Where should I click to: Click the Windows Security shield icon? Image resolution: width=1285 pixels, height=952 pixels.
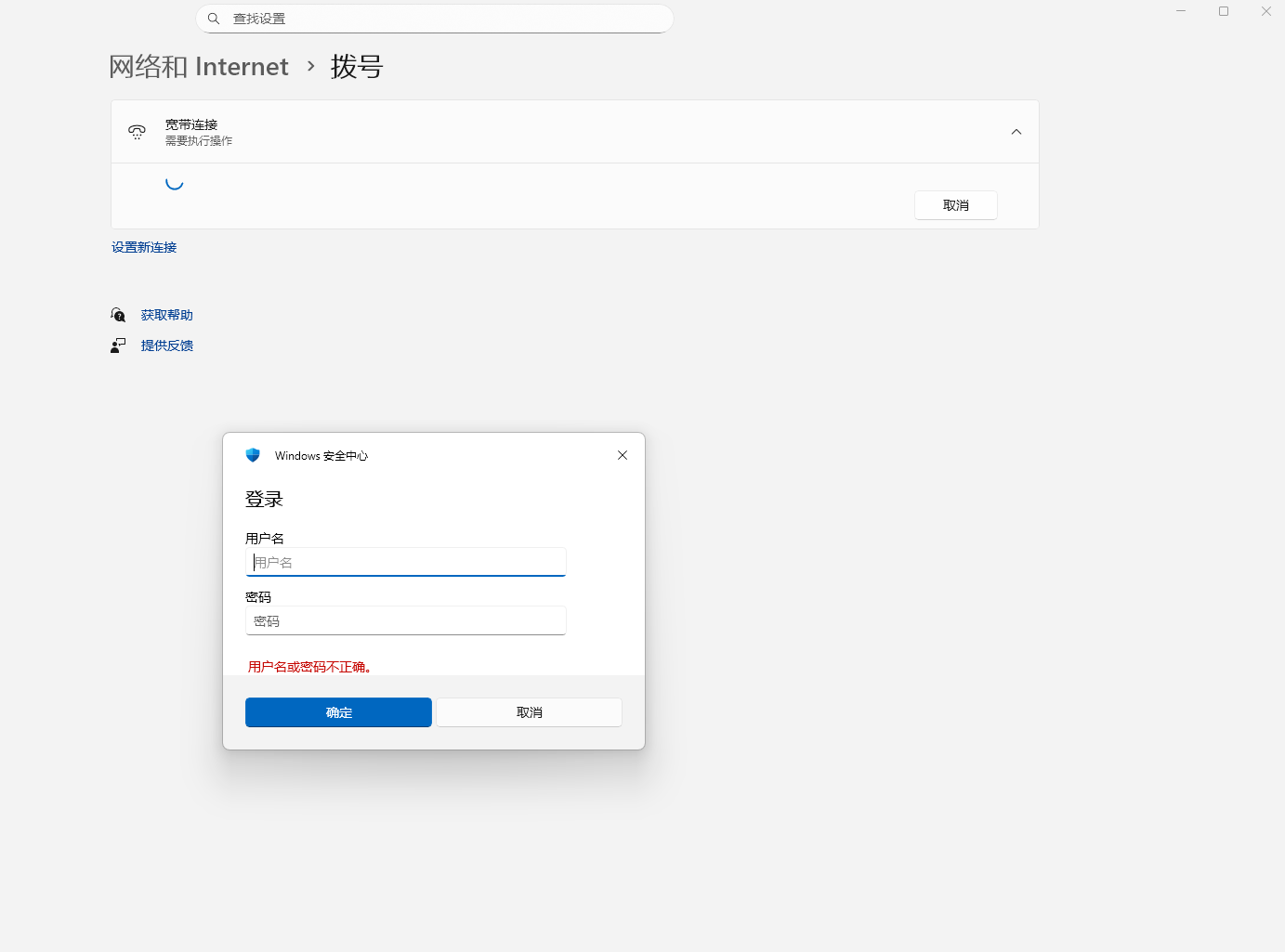click(x=253, y=455)
